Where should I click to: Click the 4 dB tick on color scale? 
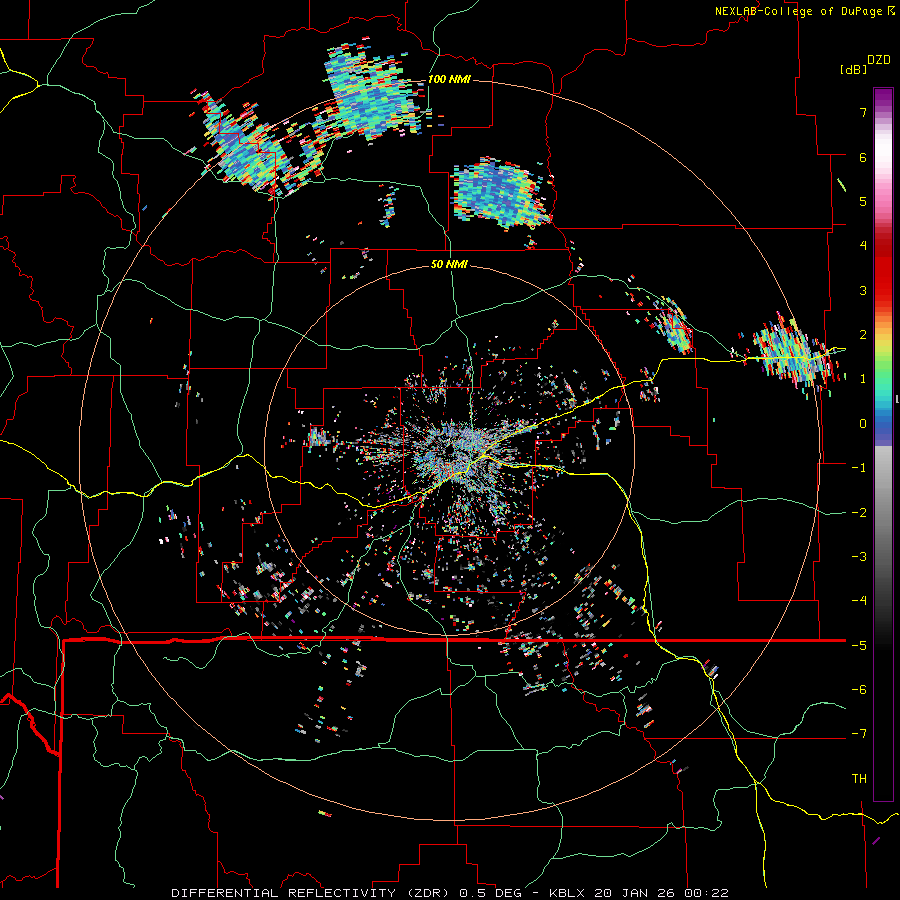pos(863,246)
